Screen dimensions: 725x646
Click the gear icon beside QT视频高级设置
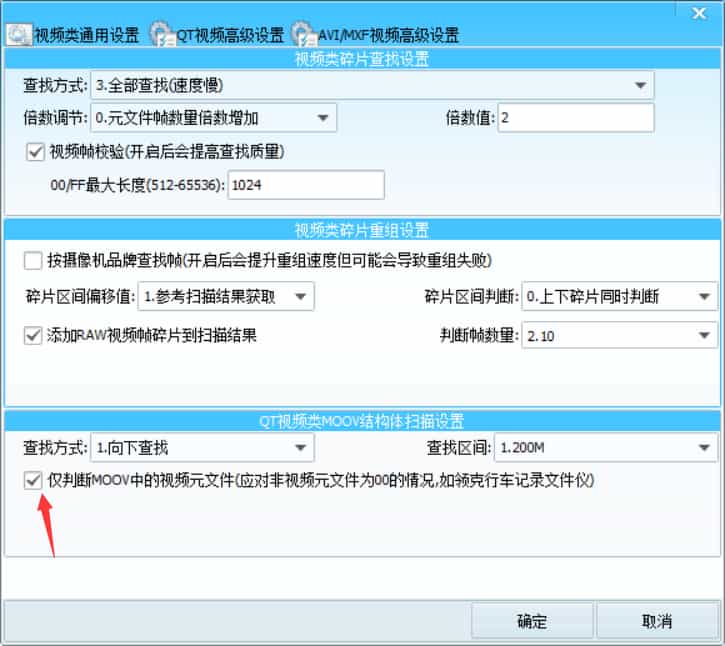point(162,34)
